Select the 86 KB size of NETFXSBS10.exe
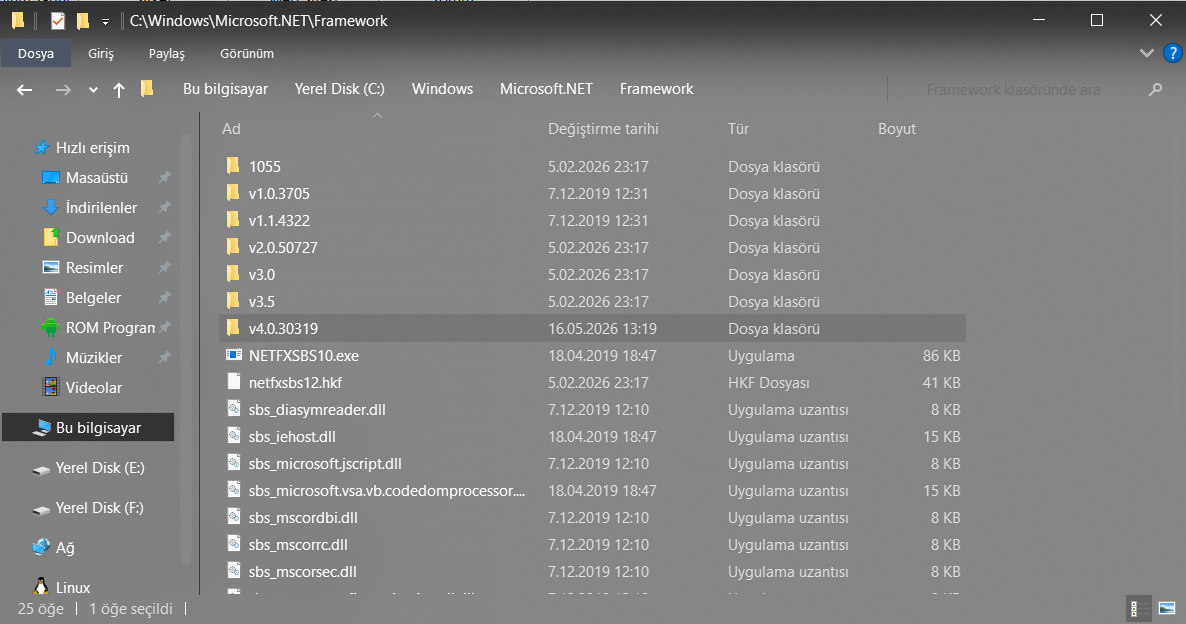Image resolution: width=1186 pixels, height=624 pixels. coord(941,355)
